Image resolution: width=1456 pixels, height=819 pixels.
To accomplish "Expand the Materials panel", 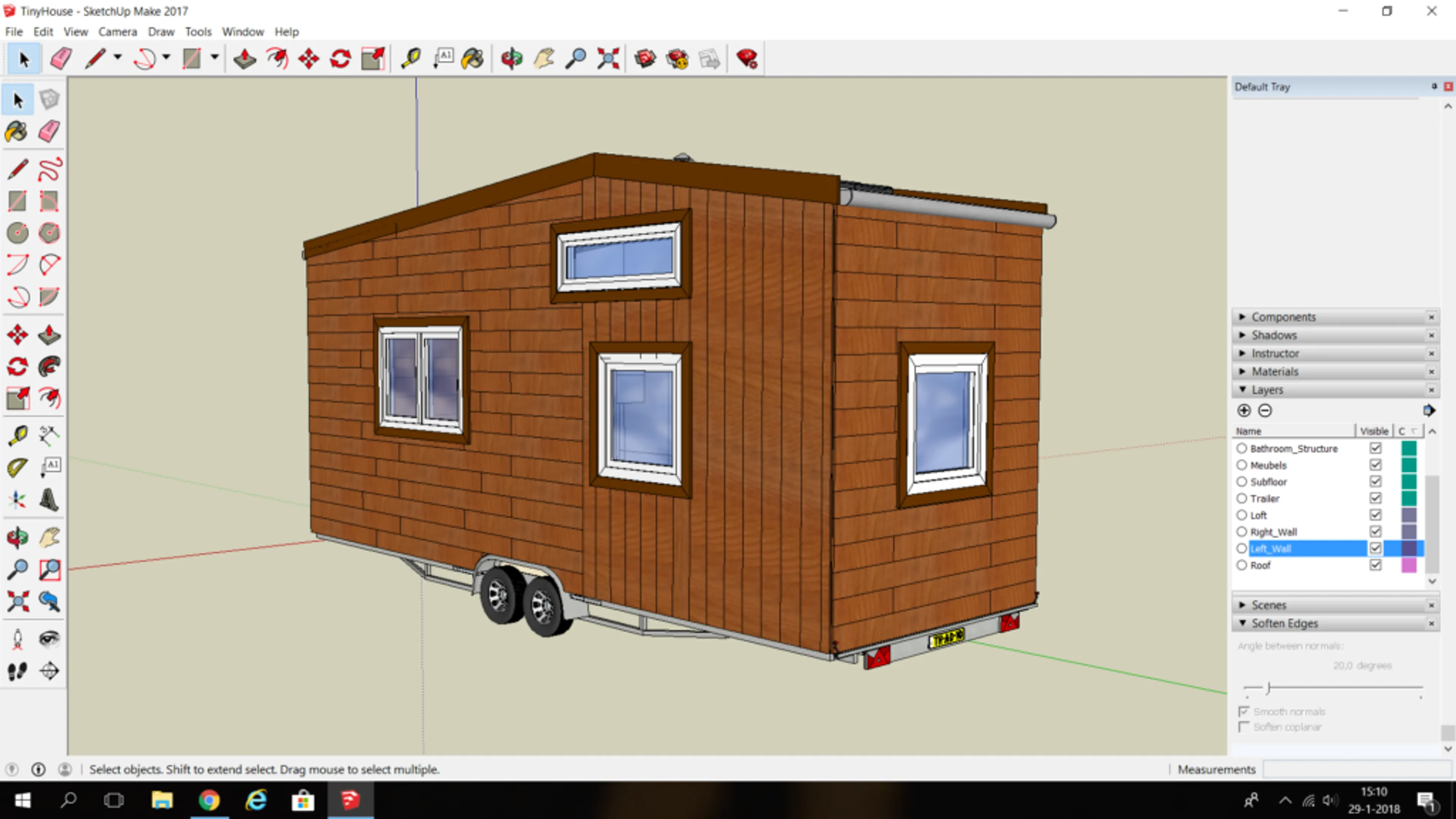I will tap(1274, 372).
